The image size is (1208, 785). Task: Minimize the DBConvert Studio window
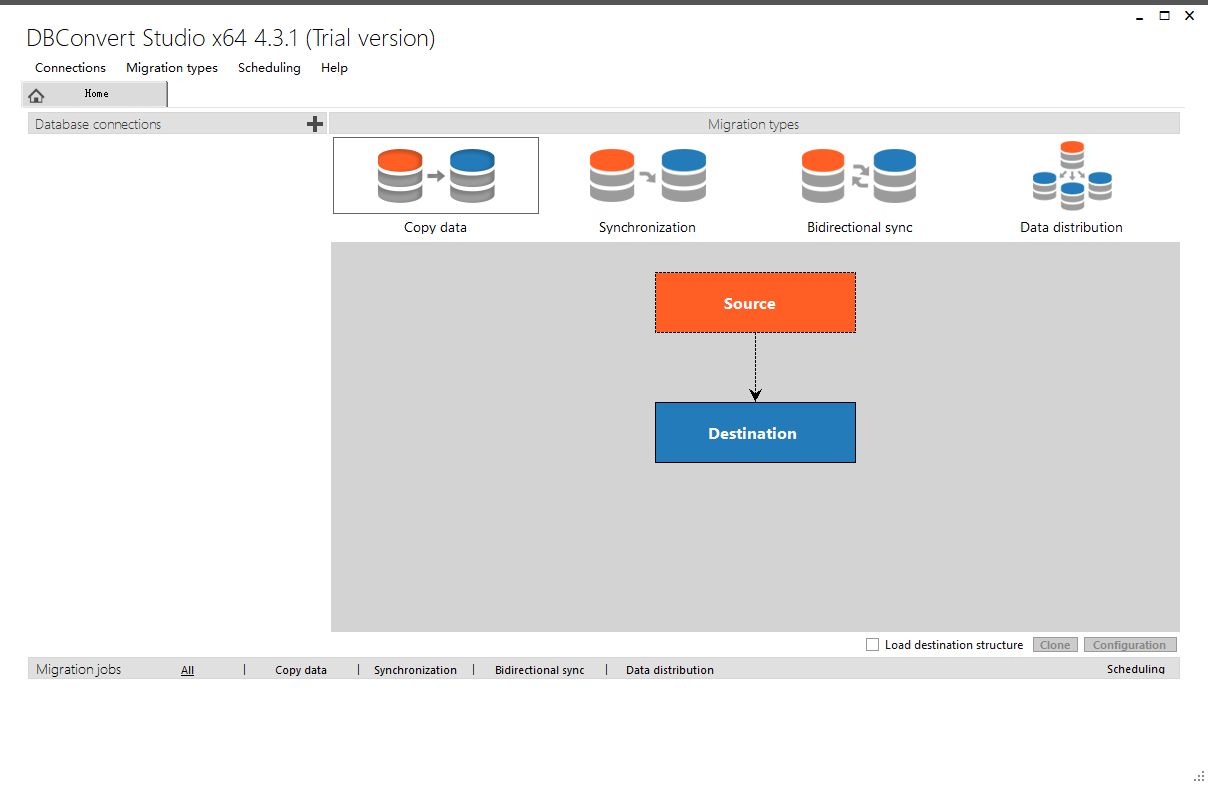(x=1140, y=16)
